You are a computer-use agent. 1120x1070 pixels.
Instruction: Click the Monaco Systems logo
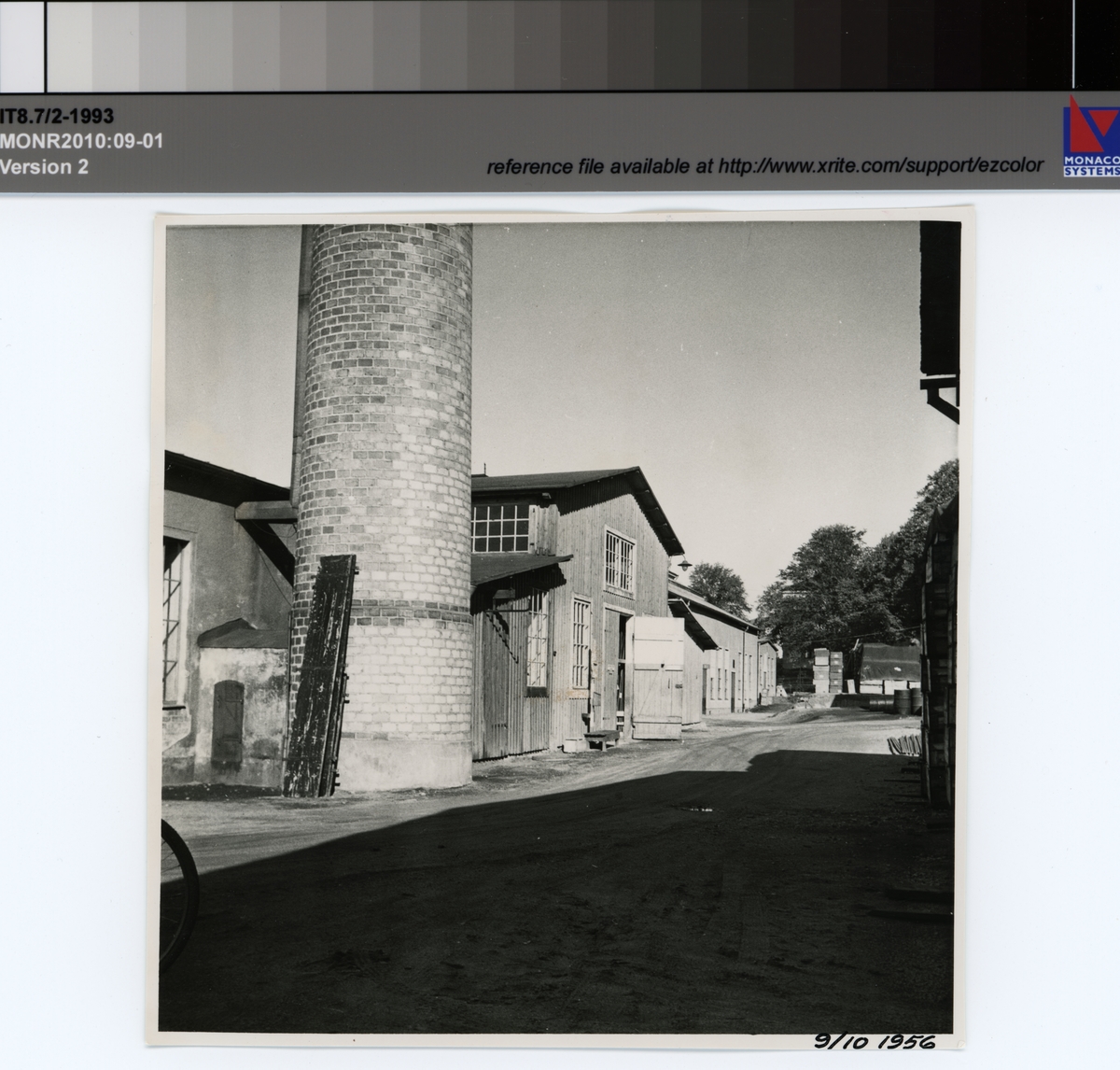[x=1091, y=137]
